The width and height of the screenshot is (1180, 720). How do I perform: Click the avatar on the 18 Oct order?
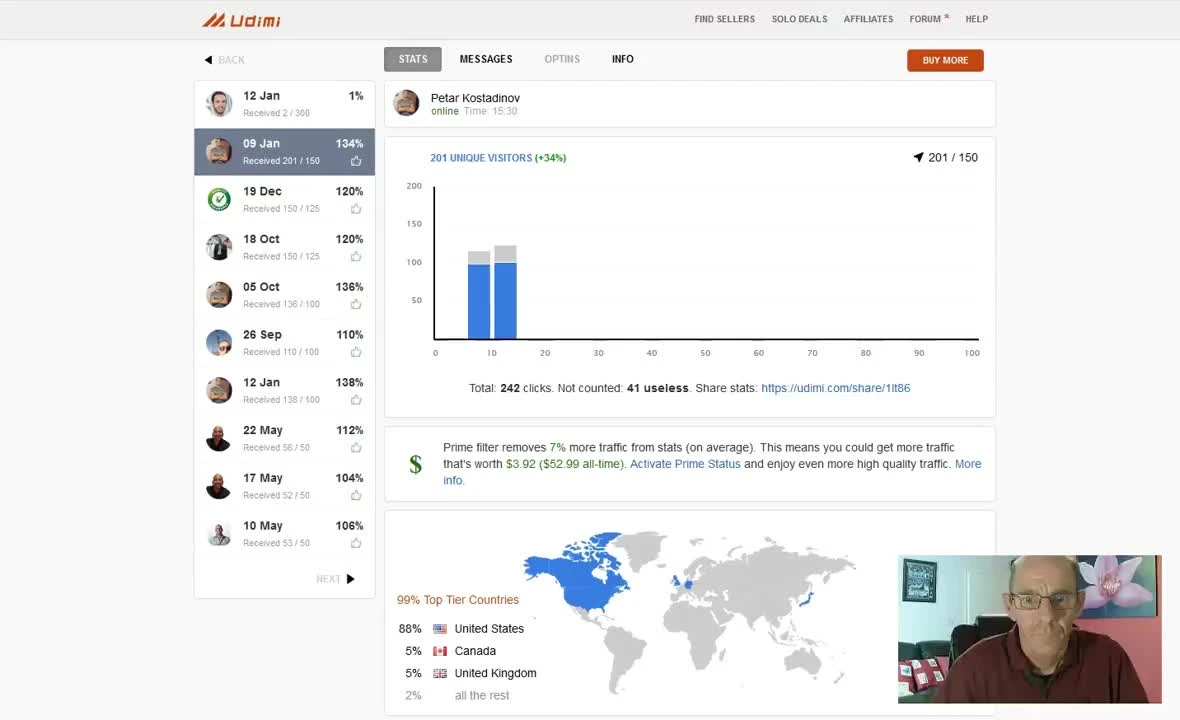click(219, 247)
